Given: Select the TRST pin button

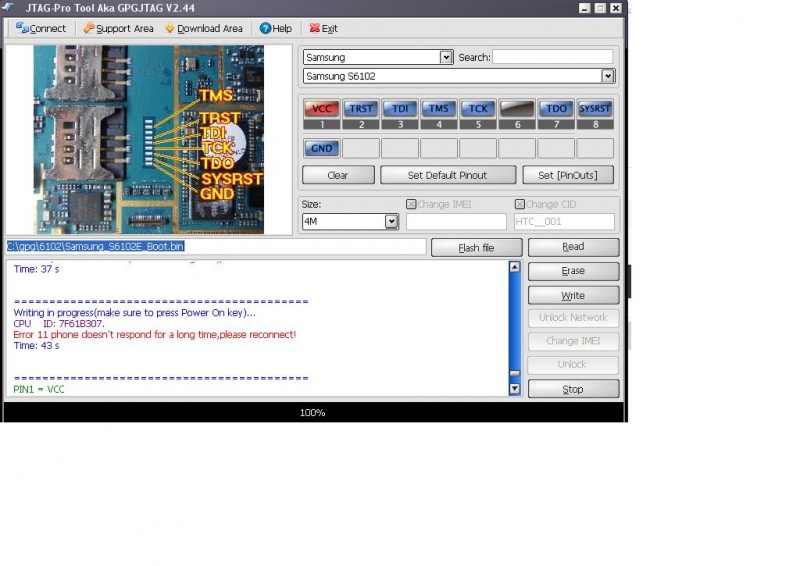Looking at the screenshot, I should pos(361,109).
